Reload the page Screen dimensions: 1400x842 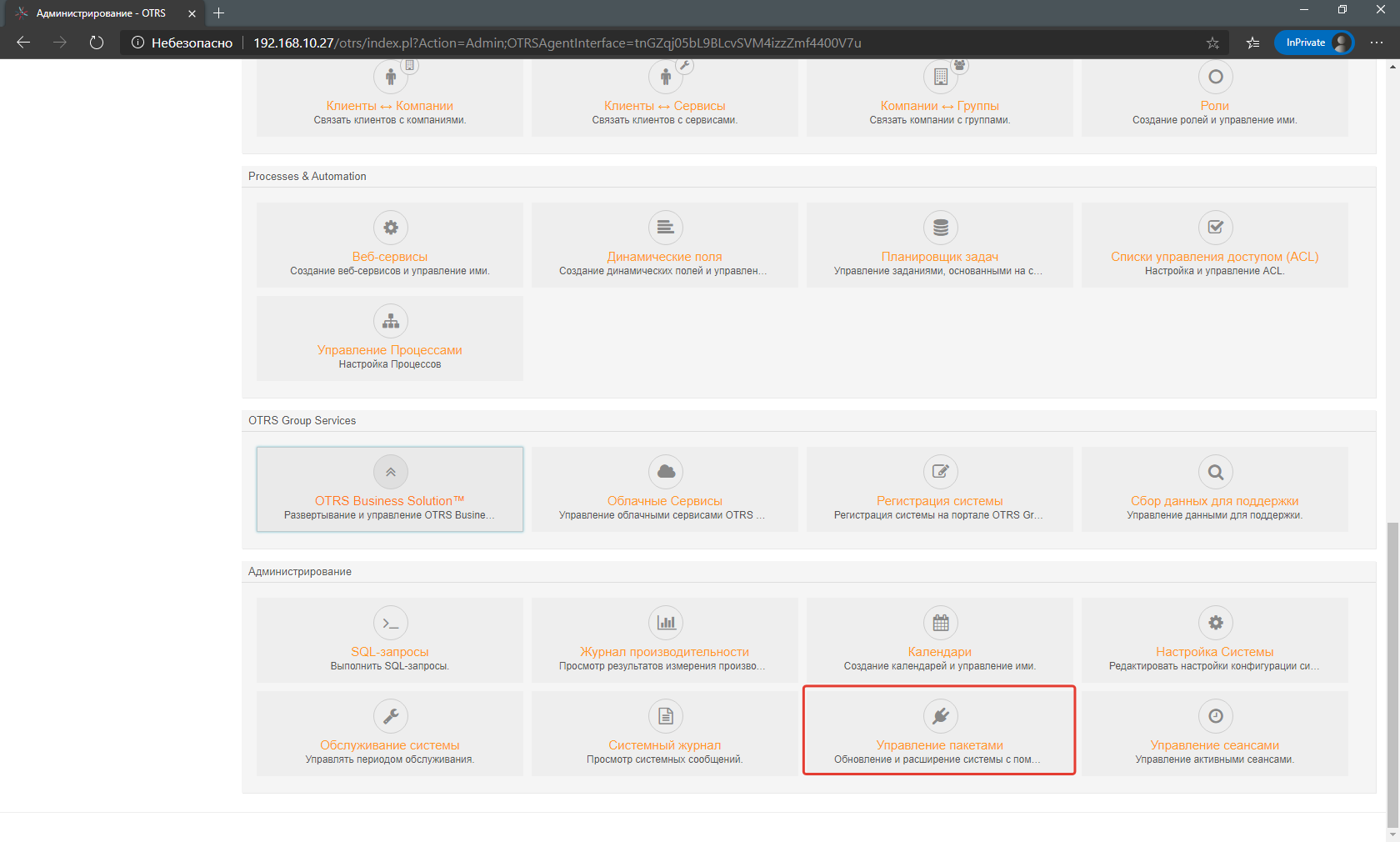pyautogui.click(x=97, y=43)
